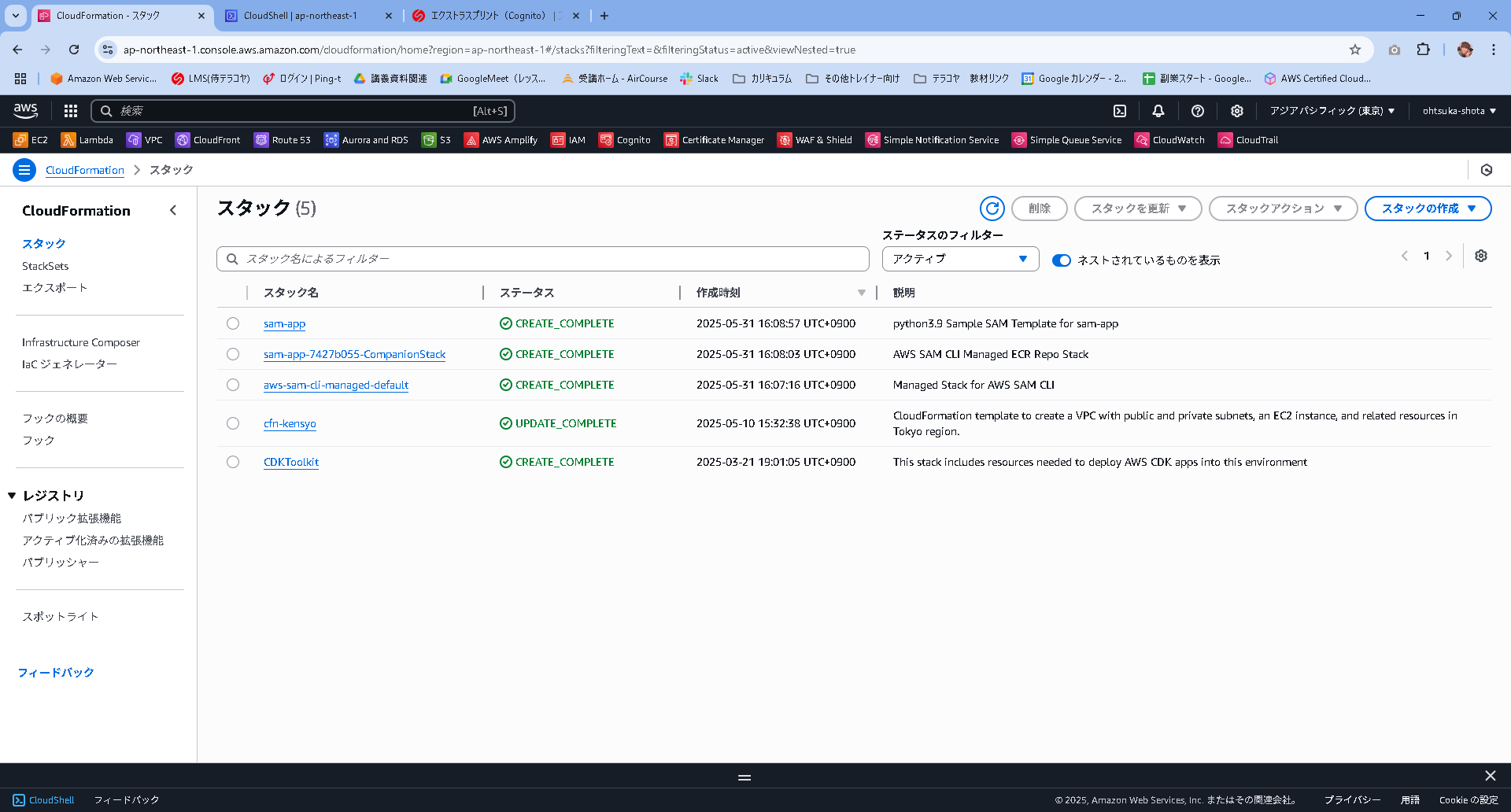Refresh the stacks list
Screen dimensions: 1511x812
pyautogui.click(x=992, y=209)
